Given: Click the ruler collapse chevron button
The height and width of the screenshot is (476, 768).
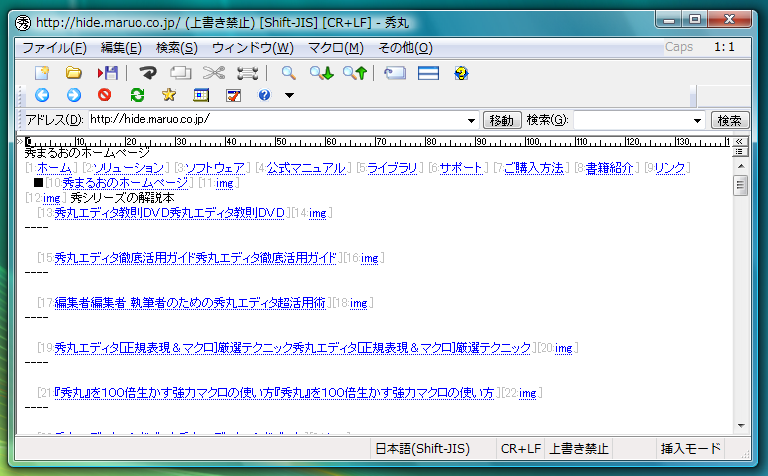Looking at the screenshot, I should click(739, 142).
